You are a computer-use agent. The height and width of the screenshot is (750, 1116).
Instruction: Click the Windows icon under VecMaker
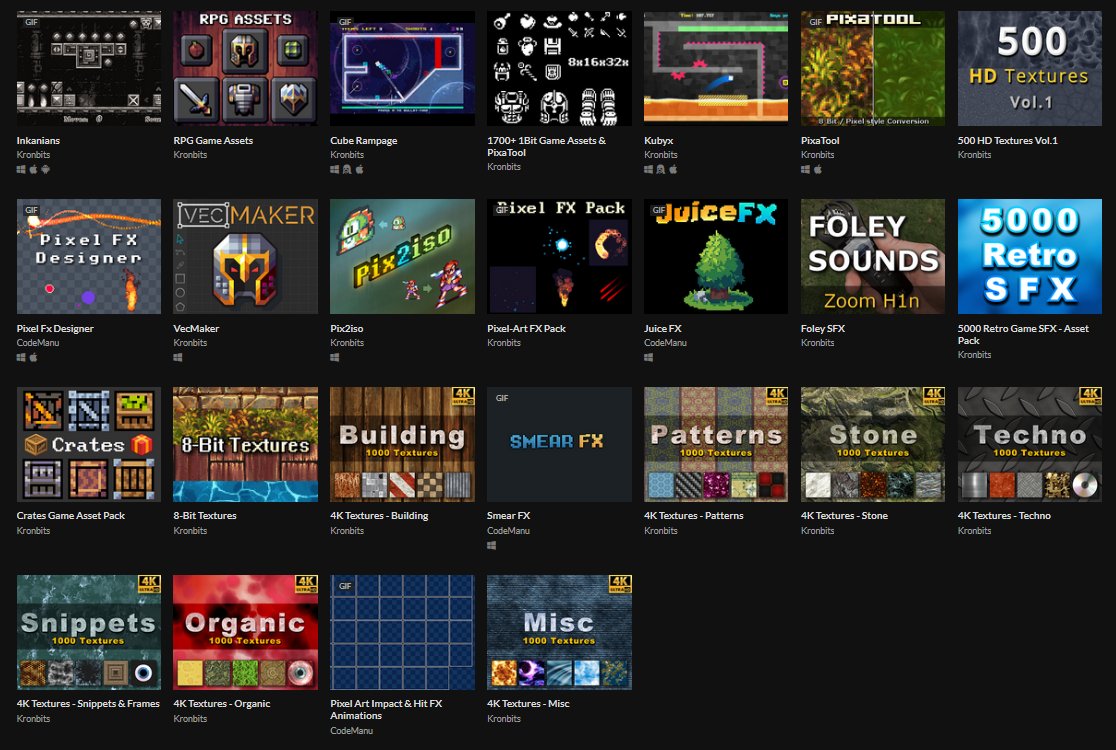[x=178, y=357]
